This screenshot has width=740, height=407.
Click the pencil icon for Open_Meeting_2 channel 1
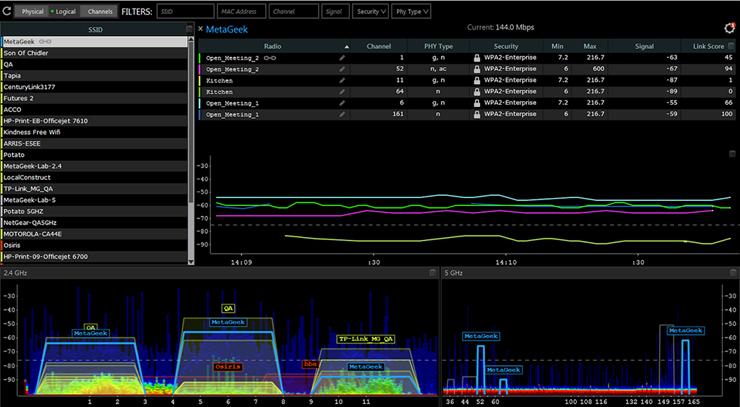point(342,59)
